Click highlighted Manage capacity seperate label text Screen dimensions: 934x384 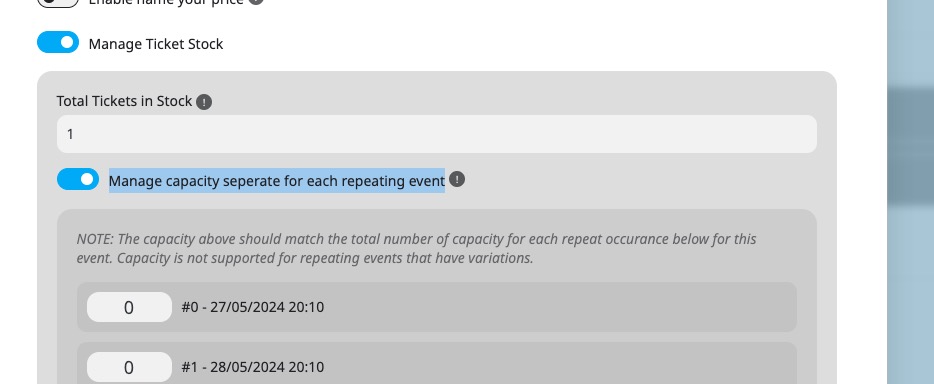(277, 180)
